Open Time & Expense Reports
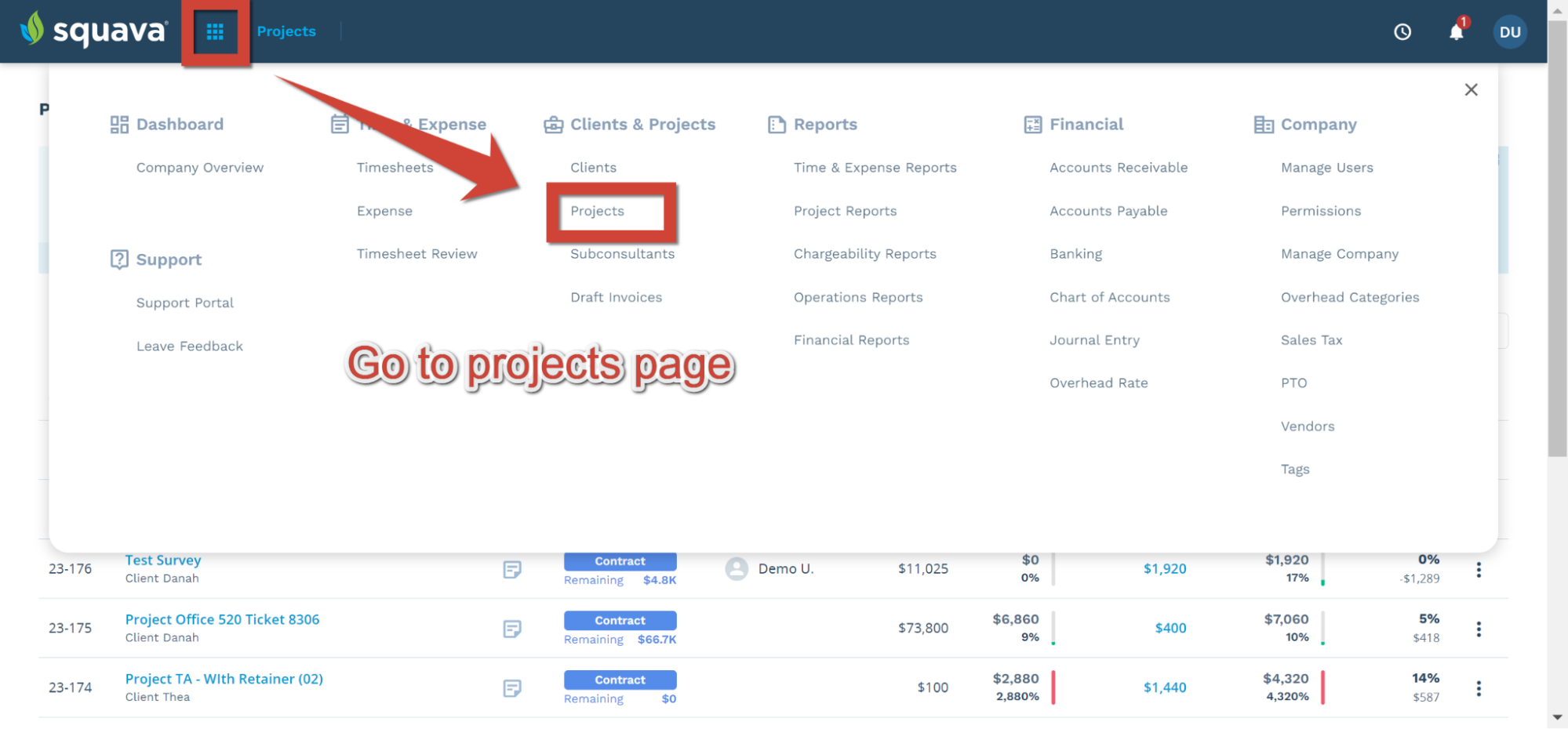 (875, 168)
